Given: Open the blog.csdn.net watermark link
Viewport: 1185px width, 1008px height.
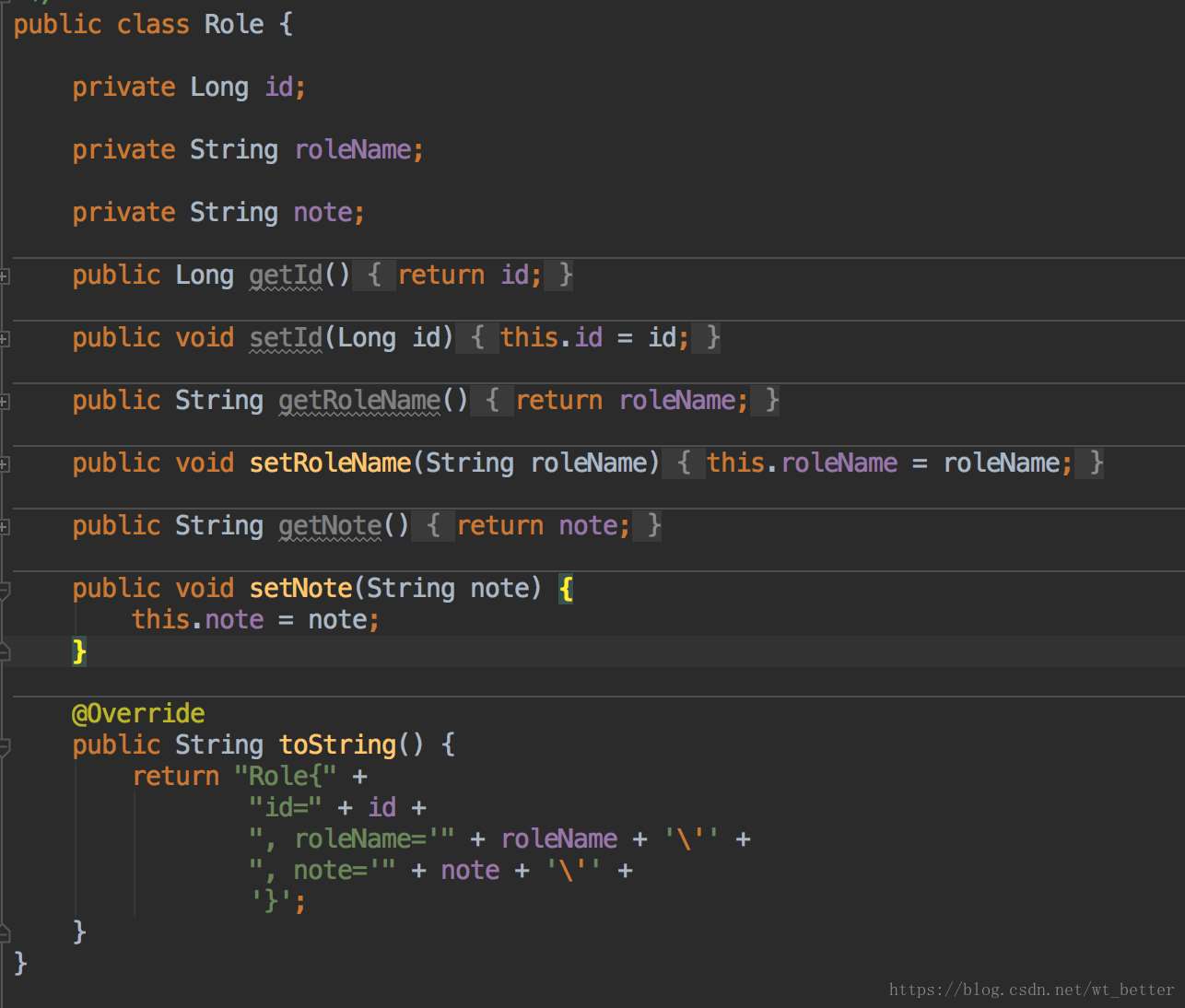Looking at the screenshot, I should point(1031,990).
